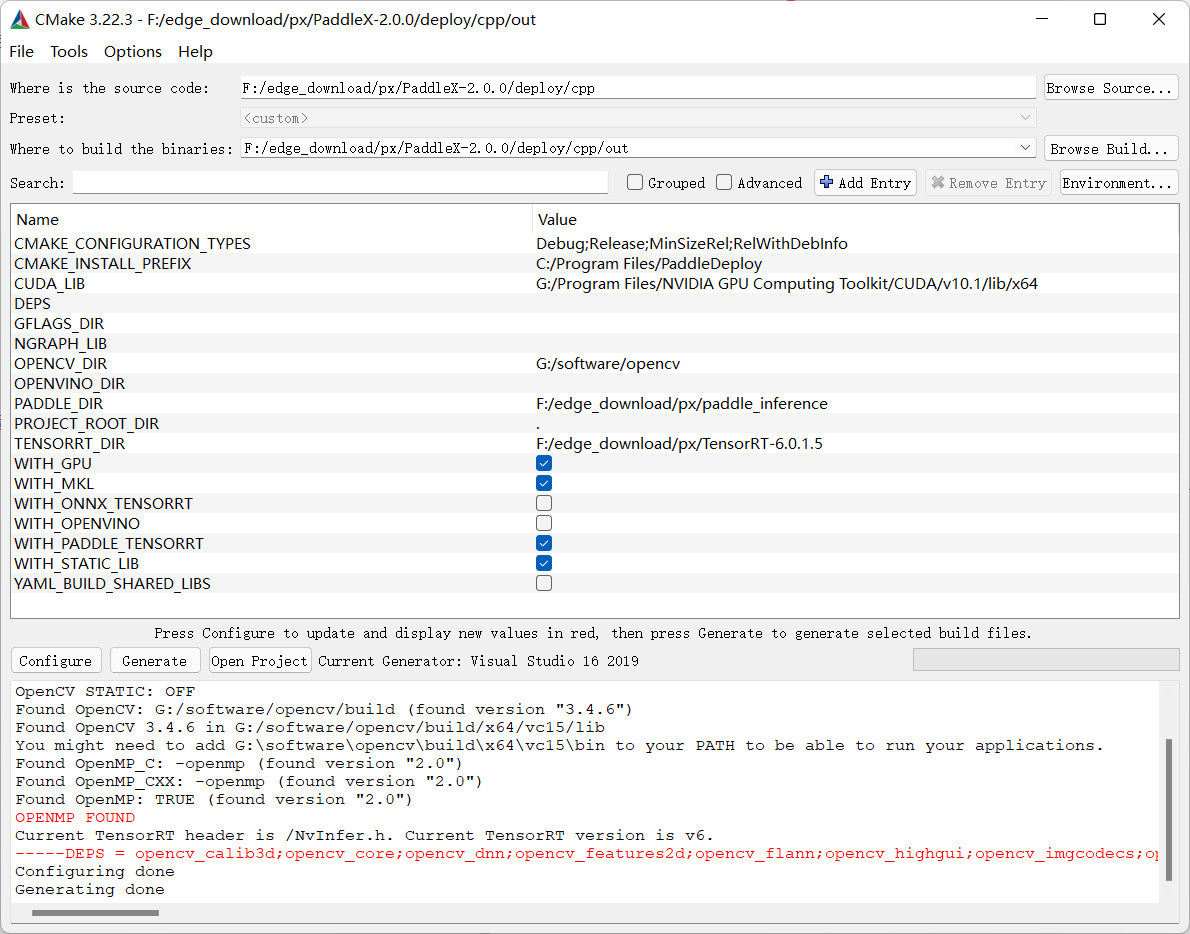Enable WITH_OPENVINO checkbox
The height and width of the screenshot is (934, 1190).
point(543,524)
